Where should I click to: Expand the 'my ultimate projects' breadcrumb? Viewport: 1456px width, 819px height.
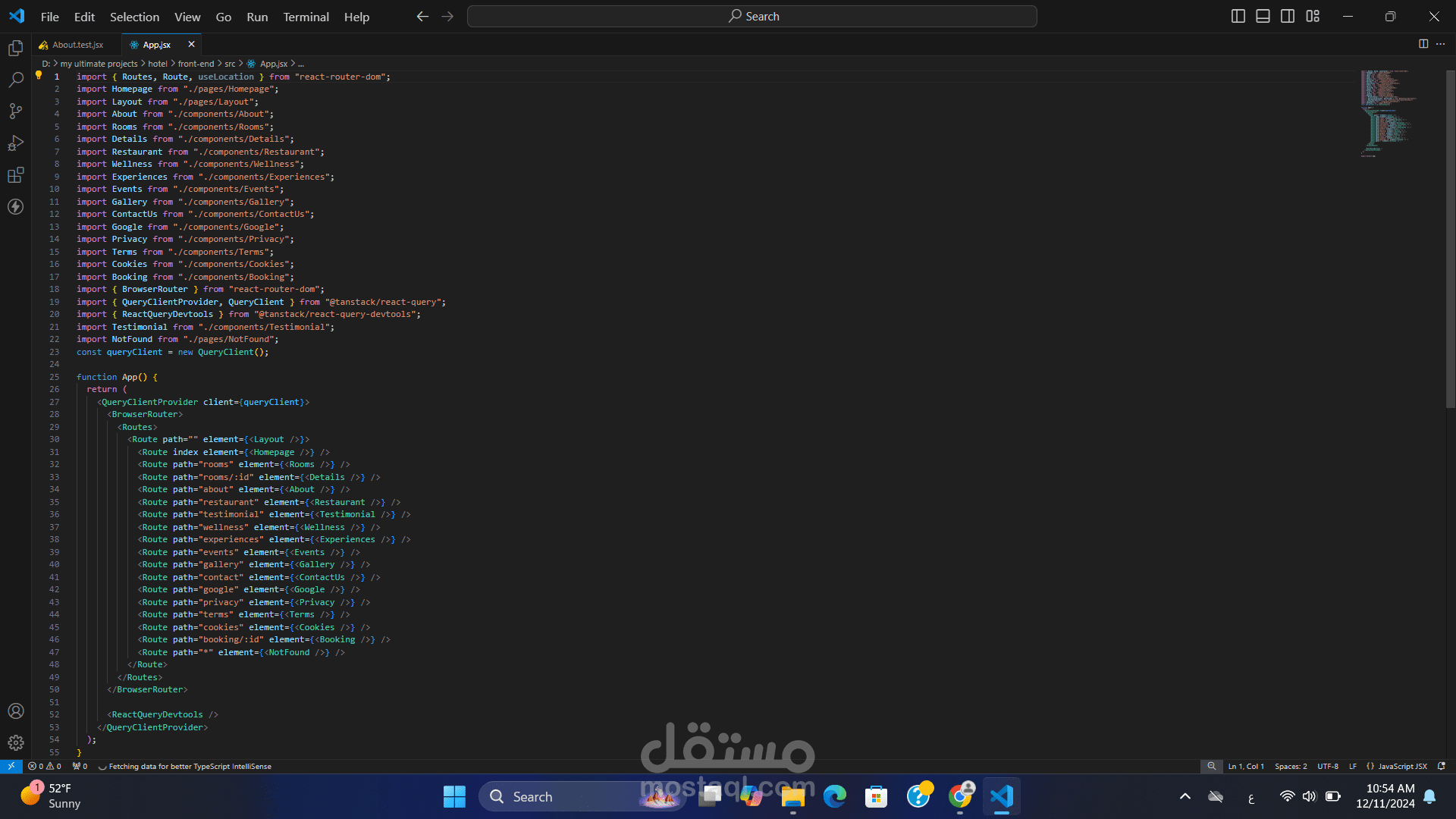[99, 64]
